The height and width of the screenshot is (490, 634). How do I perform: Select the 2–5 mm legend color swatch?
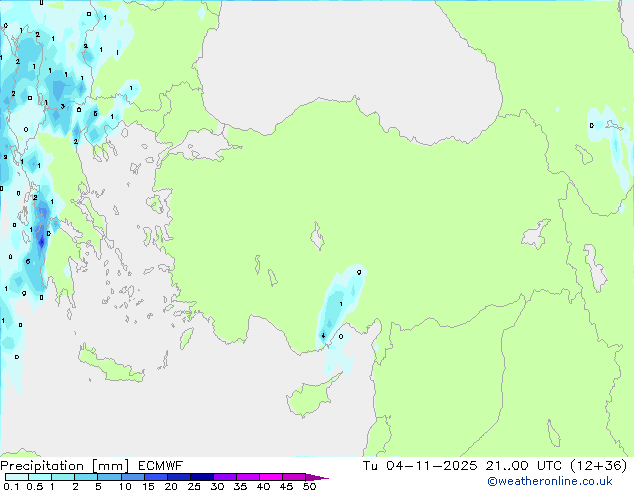(x=86, y=477)
